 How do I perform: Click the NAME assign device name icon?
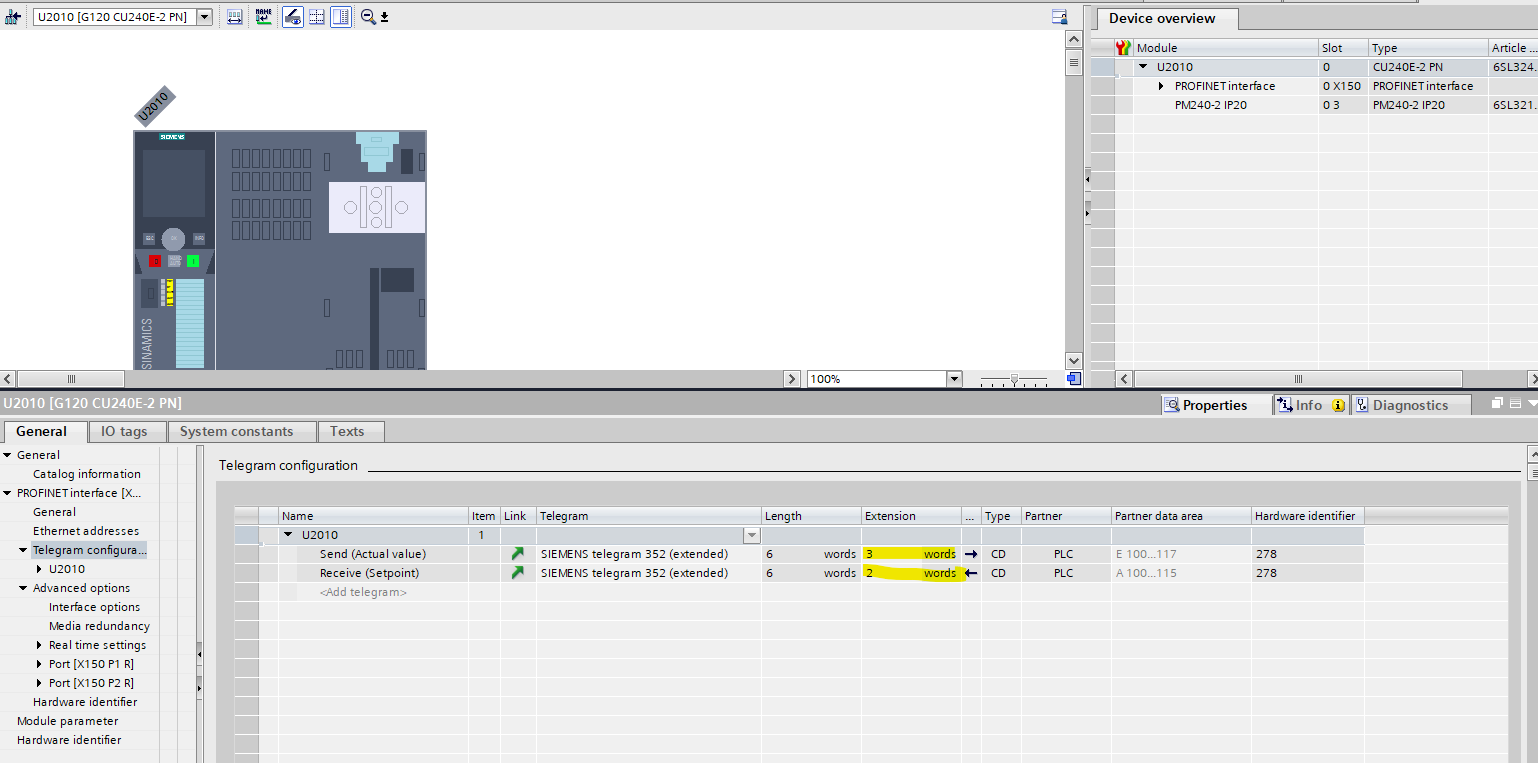tap(263, 17)
